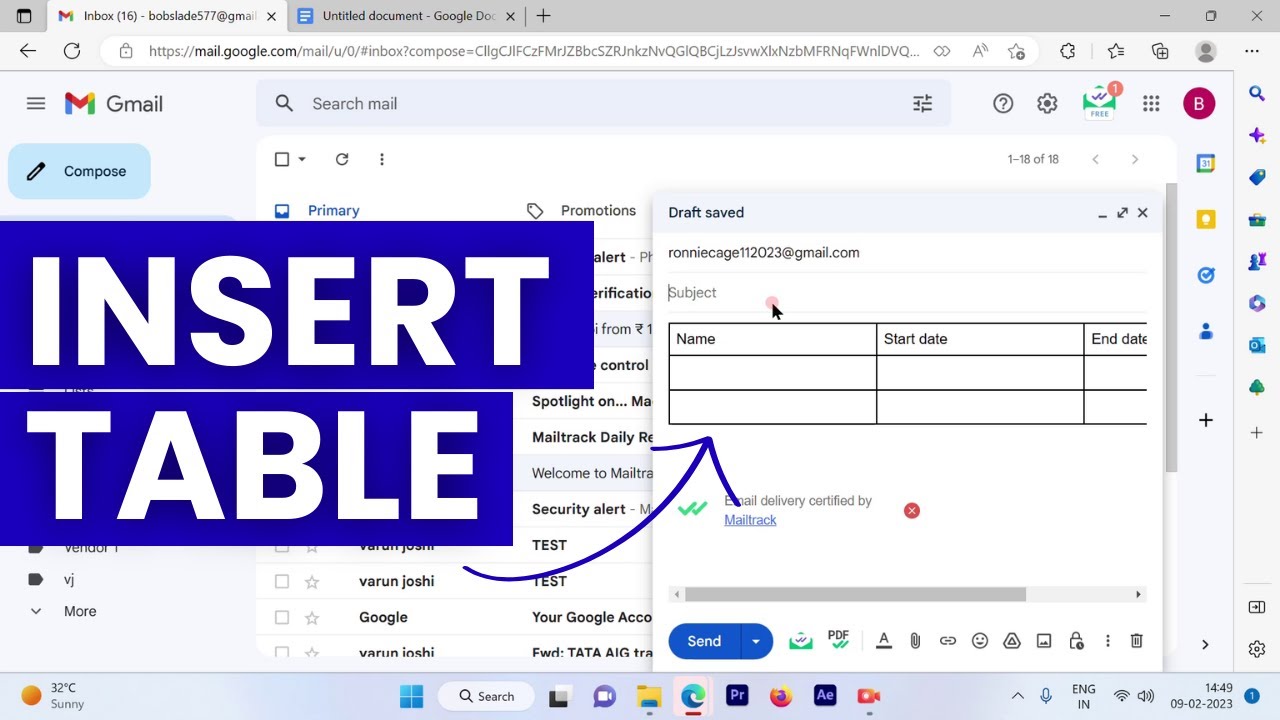Open Edge settings and more menu
The height and width of the screenshot is (720, 1280).
coord(1252,51)
